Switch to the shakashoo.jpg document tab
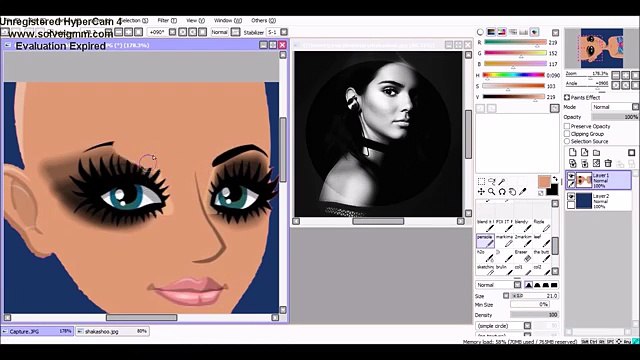Image resolution: width=640 pixels, height=360 pixels. 113,331
